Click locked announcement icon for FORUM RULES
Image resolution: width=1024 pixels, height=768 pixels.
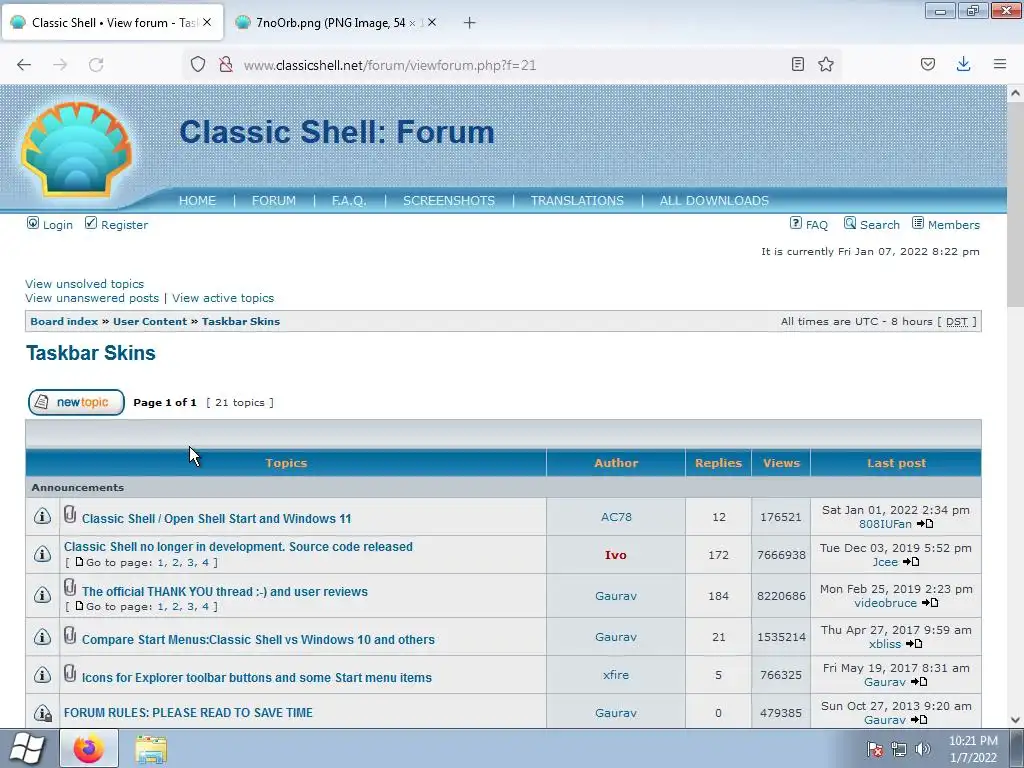[42, 712]
